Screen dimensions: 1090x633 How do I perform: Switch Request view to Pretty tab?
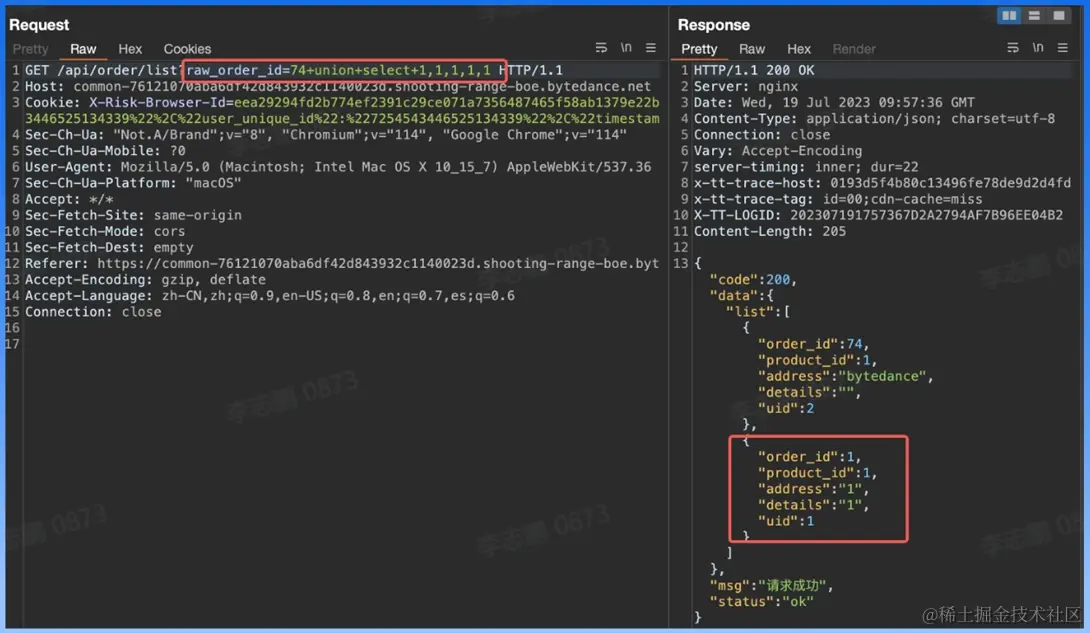click(x=31, y=49)
